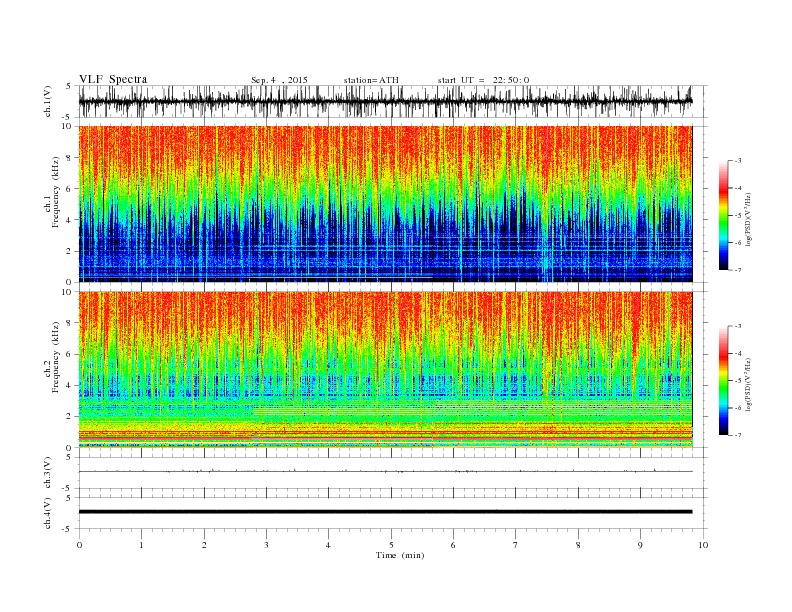Click the time axis tick label "5"
The height and width of the screenshot is (612, 792).
[x=391, y=545]
